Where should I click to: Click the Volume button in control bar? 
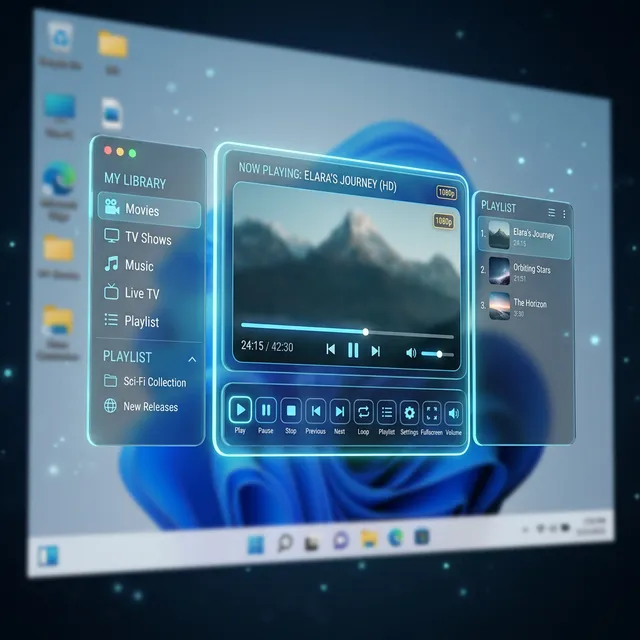pos(453,413)
